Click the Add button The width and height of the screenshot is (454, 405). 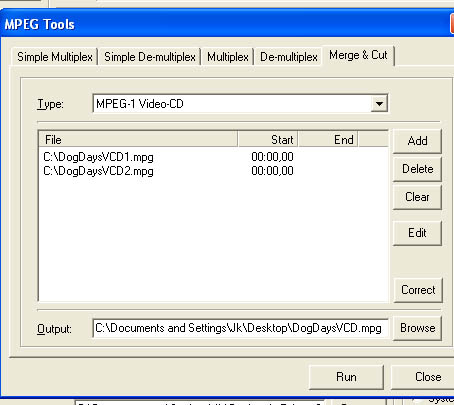tap(417, 141)
